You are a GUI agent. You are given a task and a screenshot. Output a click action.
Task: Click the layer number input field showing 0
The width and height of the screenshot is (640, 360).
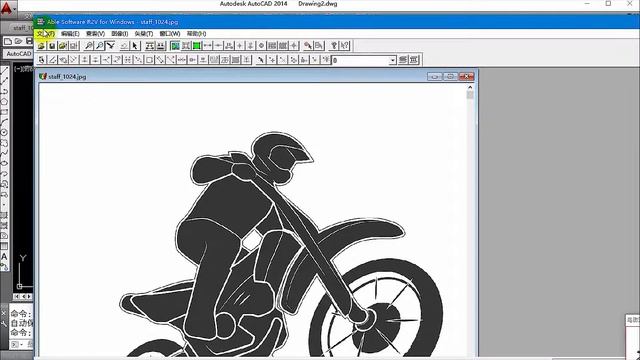(x=360, y=60)
